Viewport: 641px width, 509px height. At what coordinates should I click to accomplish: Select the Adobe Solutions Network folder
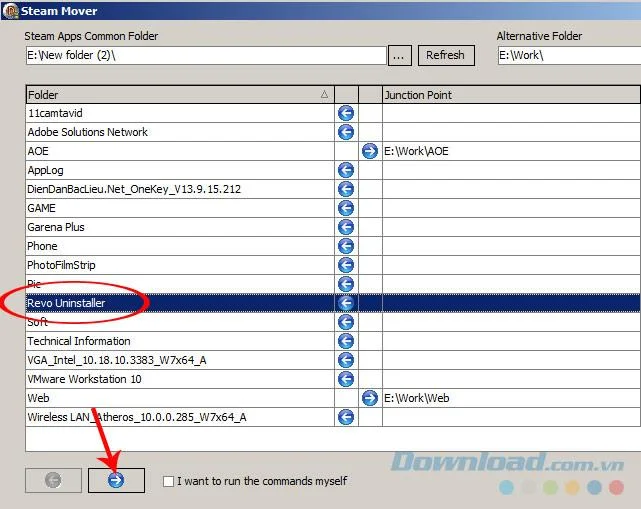(179, 132)
